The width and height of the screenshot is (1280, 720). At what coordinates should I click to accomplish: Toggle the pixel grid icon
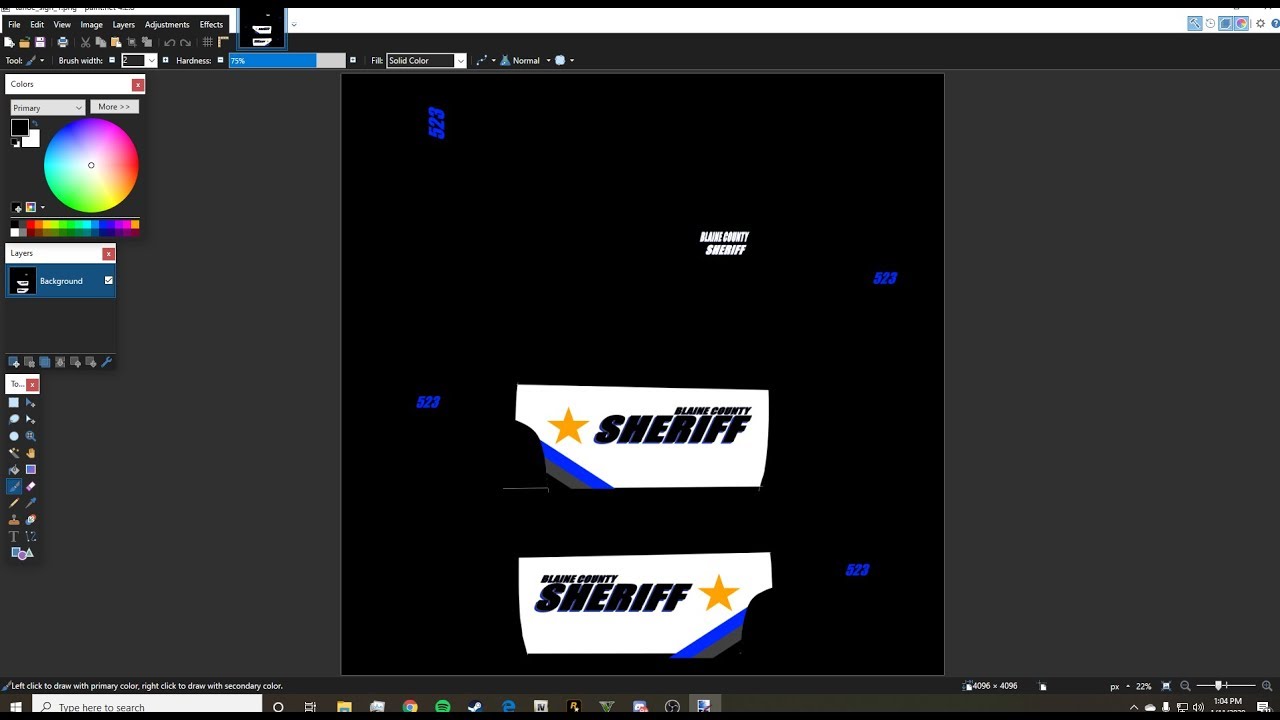tap(208, 42)
